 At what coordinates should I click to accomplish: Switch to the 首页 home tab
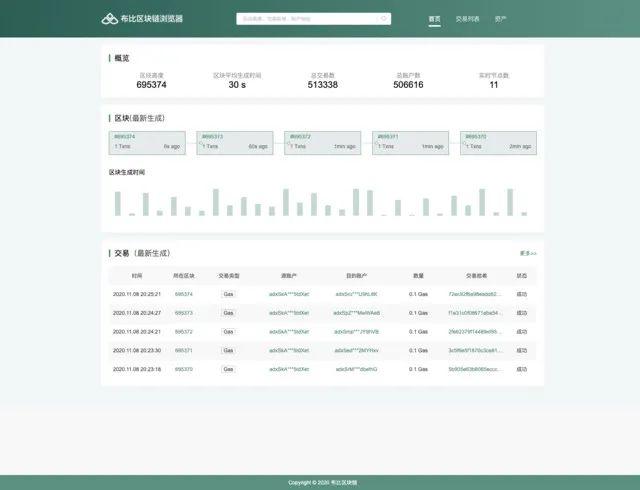pyautogui.click(x=434, y=19)
